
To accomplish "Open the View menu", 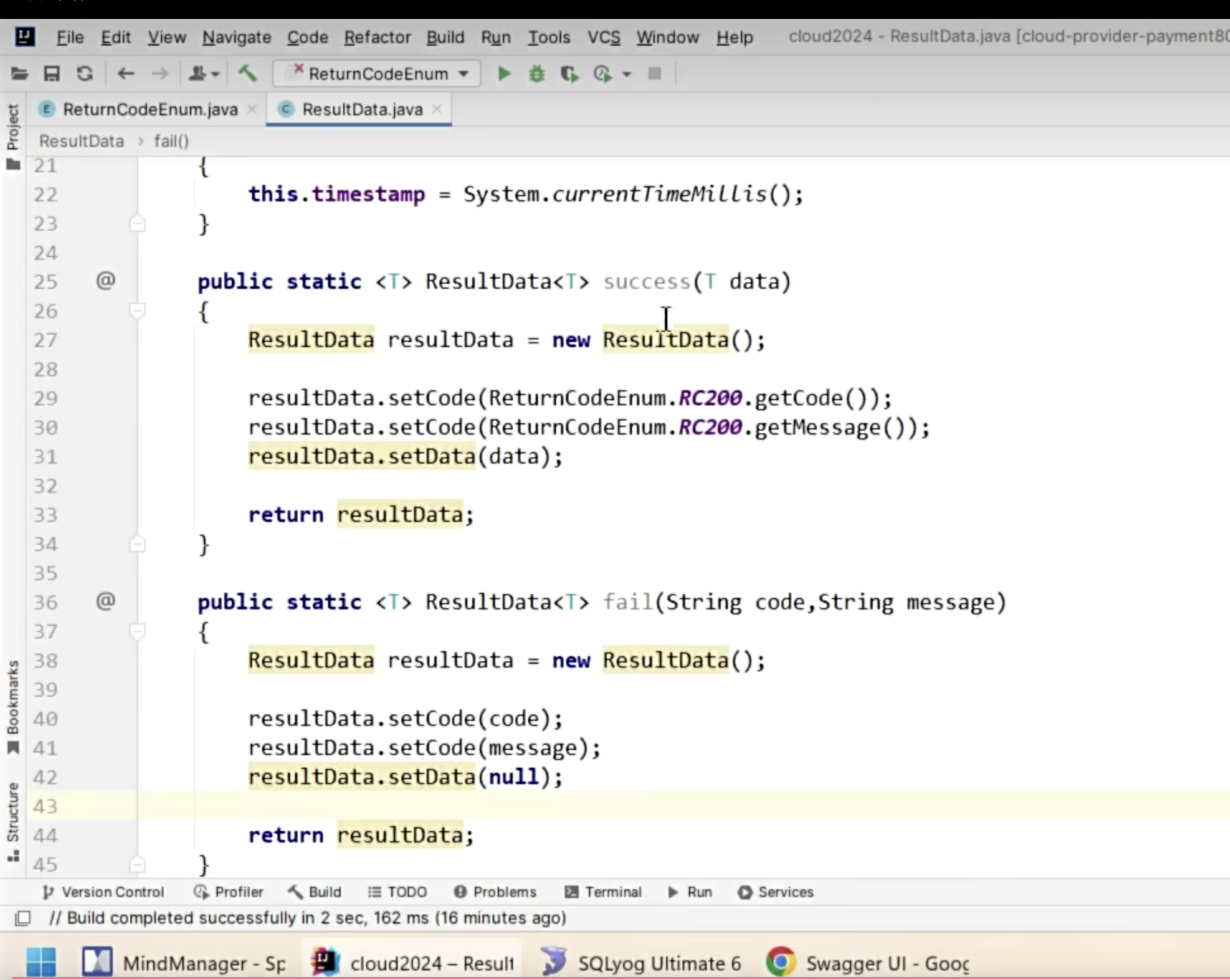I will click(x=166, y=37).
